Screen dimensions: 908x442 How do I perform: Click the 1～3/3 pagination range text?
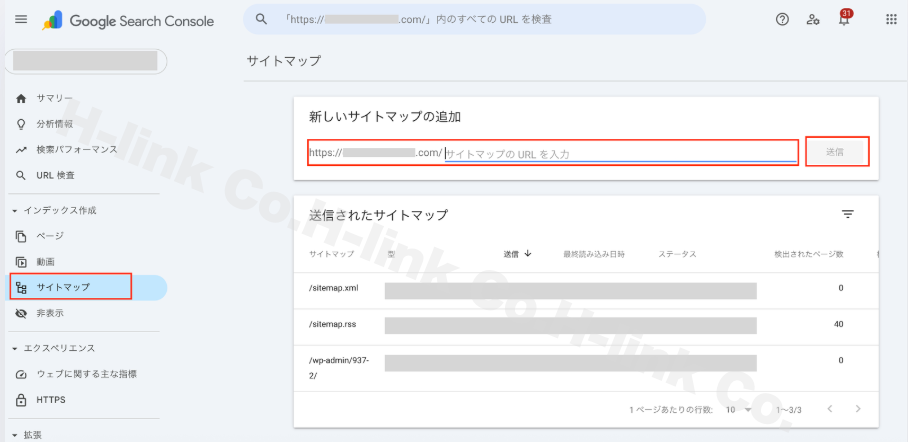click(x=789, y=410)
